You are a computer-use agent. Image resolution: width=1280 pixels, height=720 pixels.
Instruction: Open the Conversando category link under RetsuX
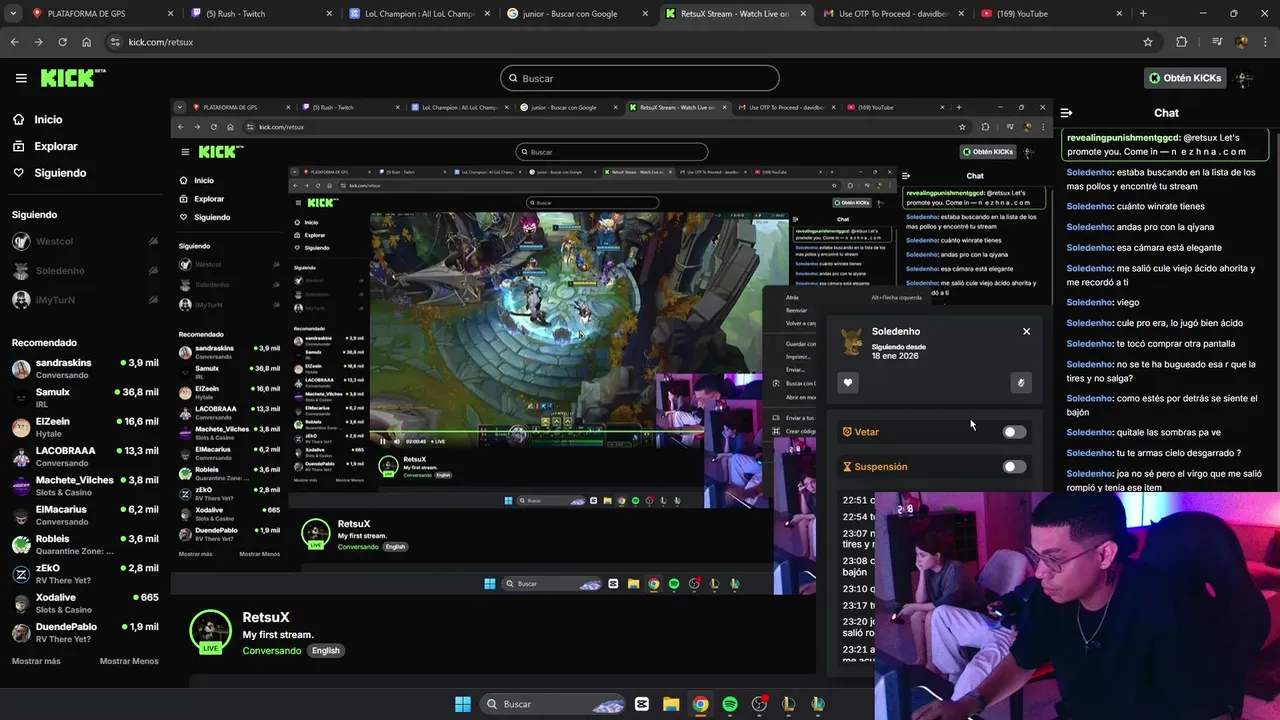272,650
